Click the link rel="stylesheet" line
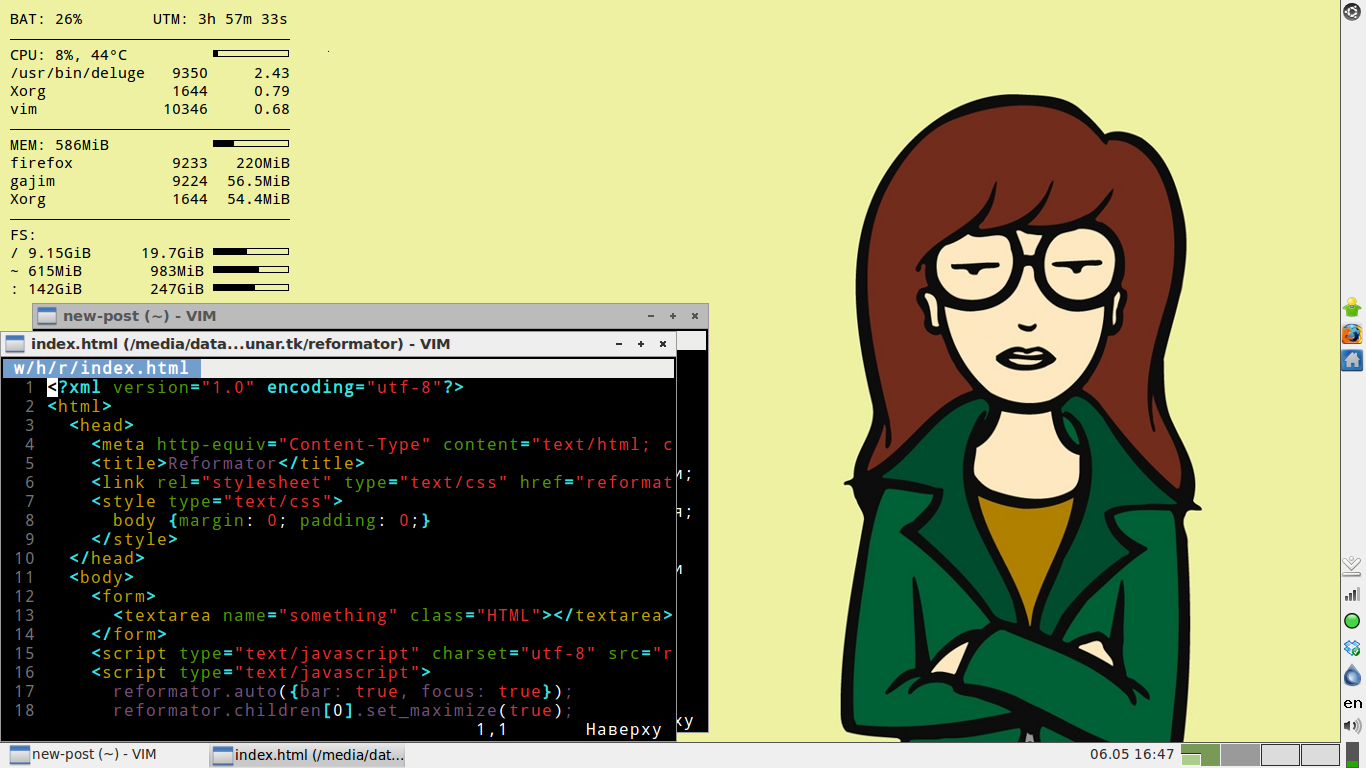This screenshot has height=768, width=1366. [x=382, y=482]
